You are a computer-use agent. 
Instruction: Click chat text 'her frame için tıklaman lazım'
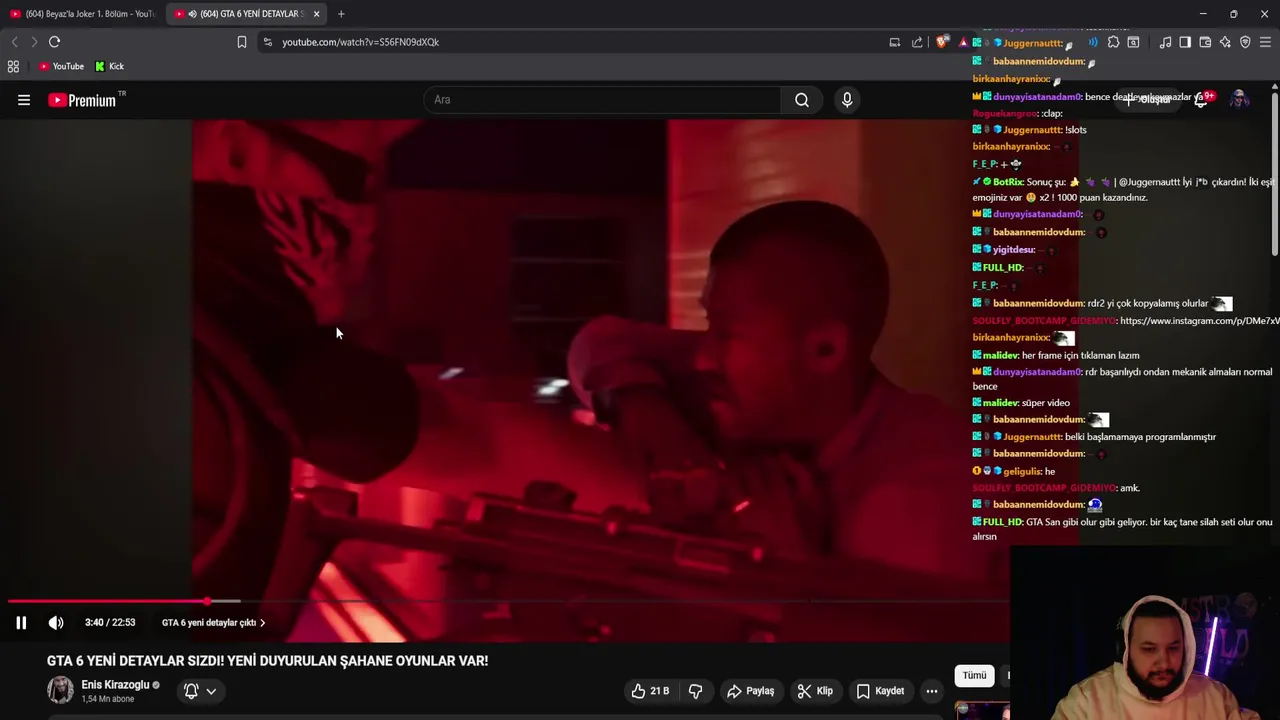point(1081,355)
